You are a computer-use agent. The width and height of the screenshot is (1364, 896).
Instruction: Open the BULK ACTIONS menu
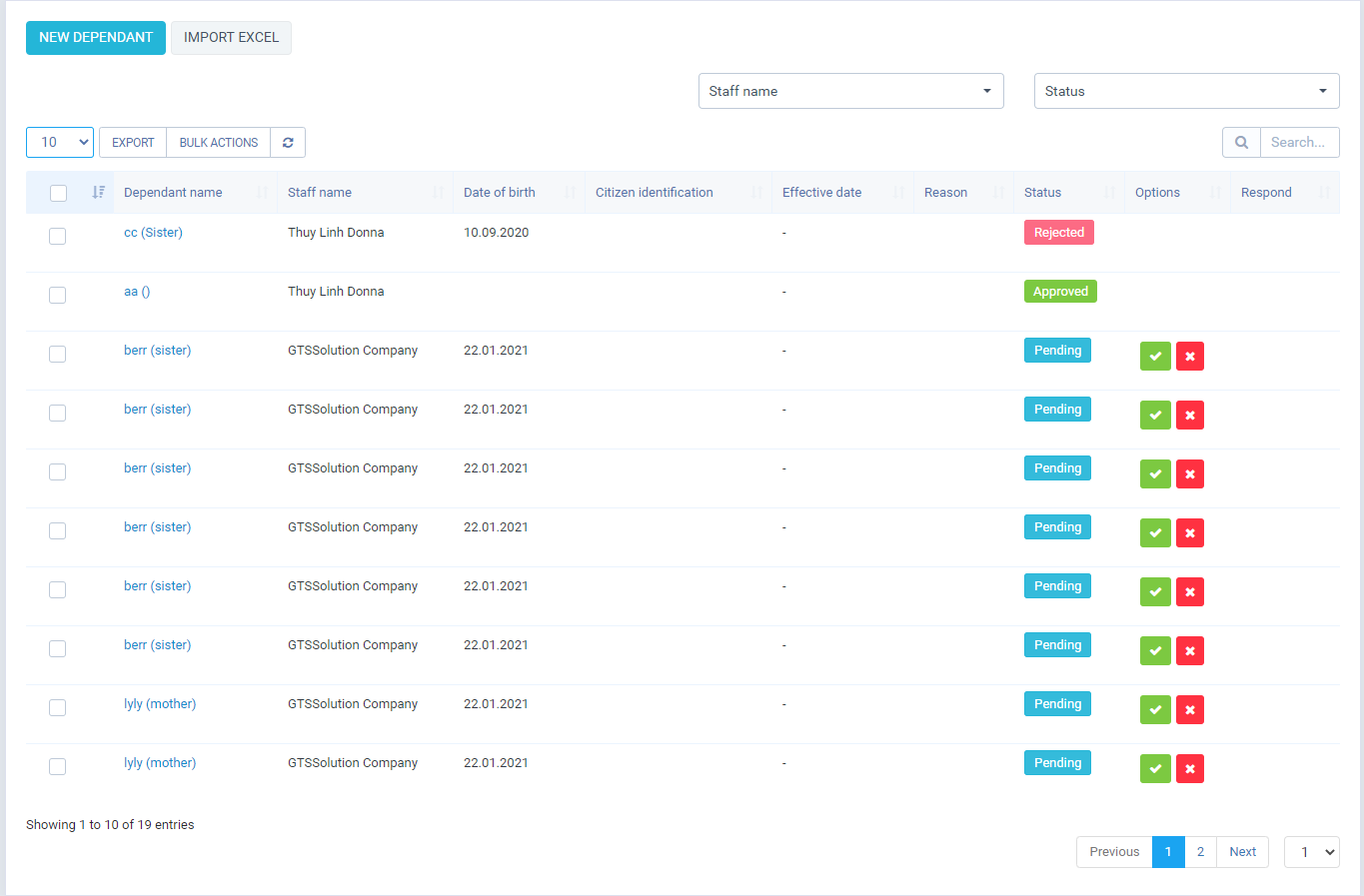[218, 142]
